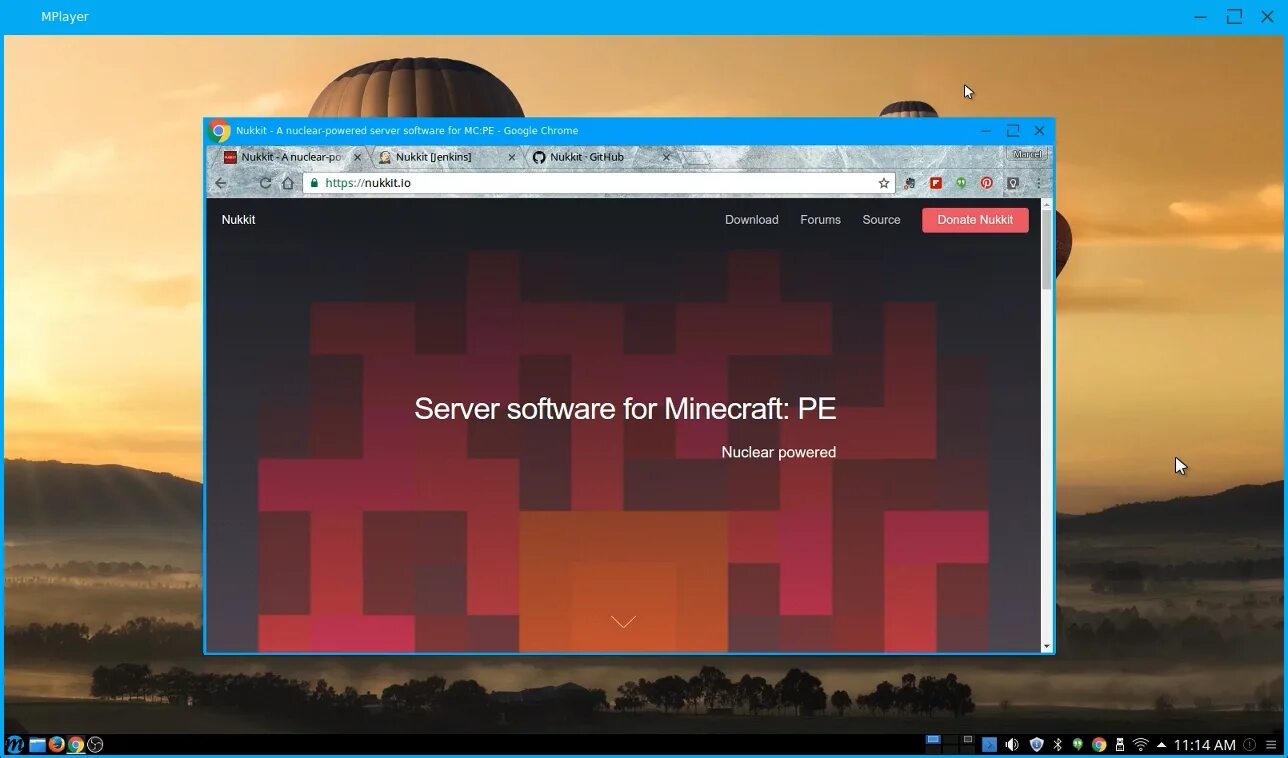This screenshot has height=758, width=1288.
Task: Toggle Wi-Fi from the system tray
Action: click(1140, 744)
